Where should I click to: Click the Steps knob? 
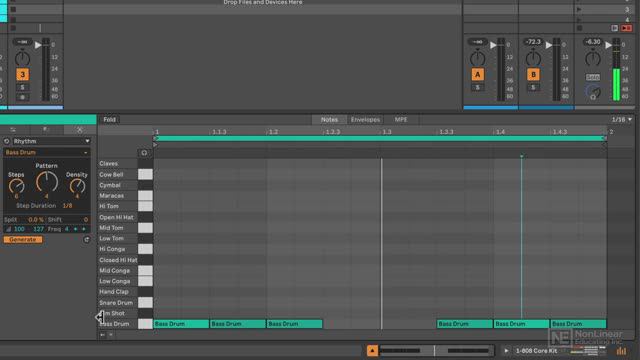point(16,186)
